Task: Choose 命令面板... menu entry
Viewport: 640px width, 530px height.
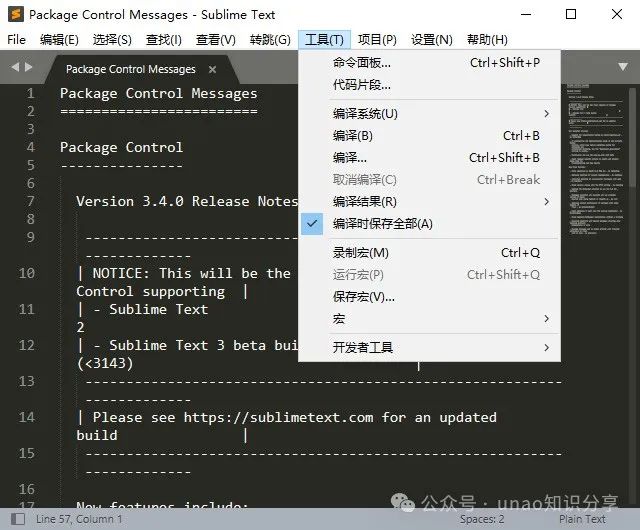Action: coord(429,63)
